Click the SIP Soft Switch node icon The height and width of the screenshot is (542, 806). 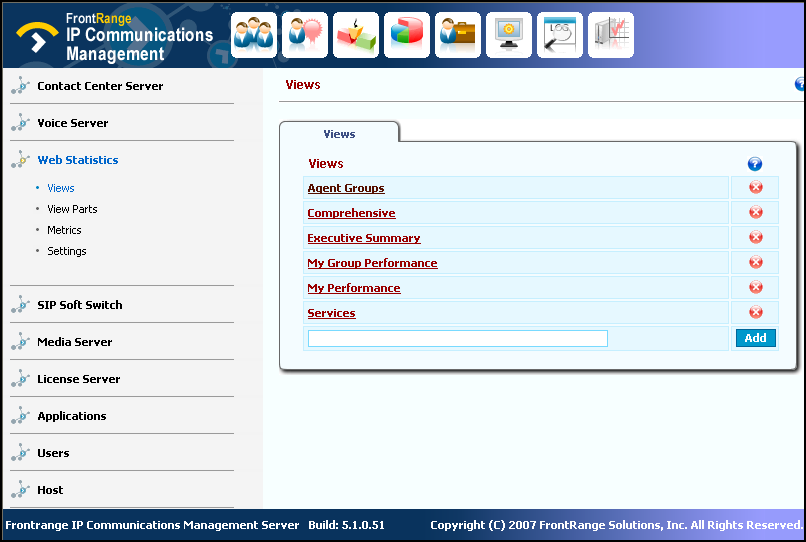pos(21,304)
